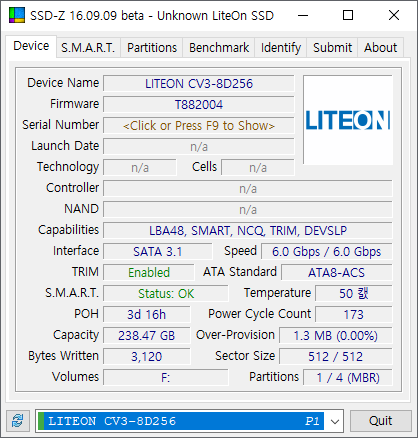The width and height of the screenshot is (418, 438).
Task: Click TRIM Enabled status field
Action: tap(149, 273)
